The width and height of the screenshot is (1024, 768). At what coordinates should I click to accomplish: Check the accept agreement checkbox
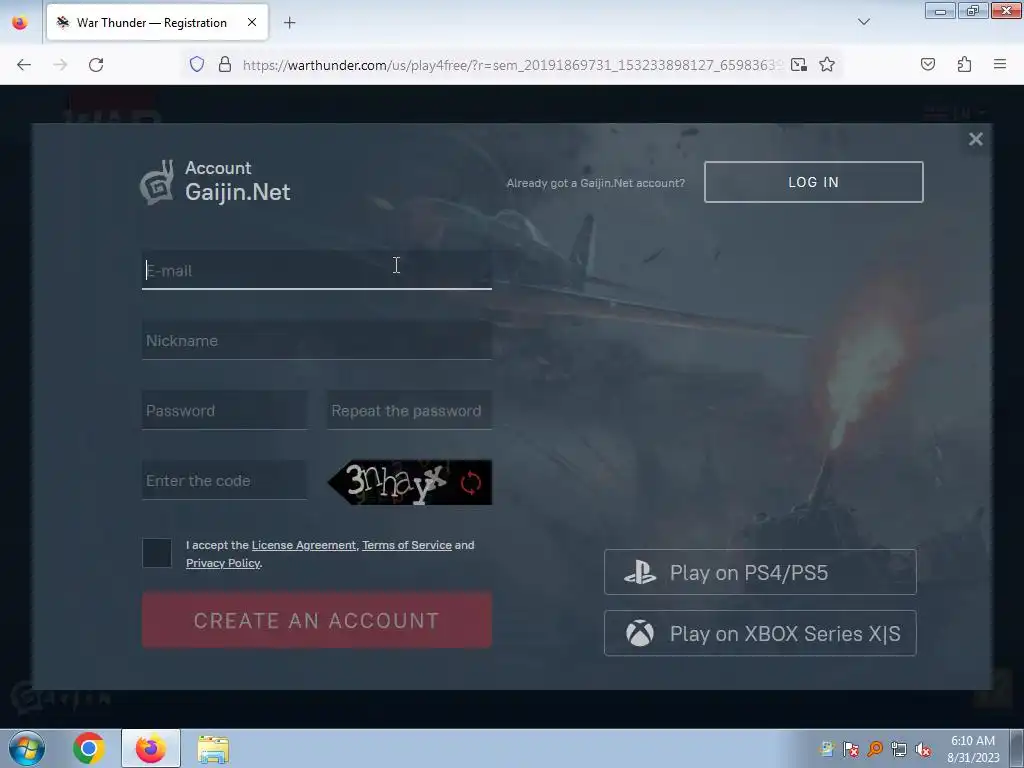point(157,553)
